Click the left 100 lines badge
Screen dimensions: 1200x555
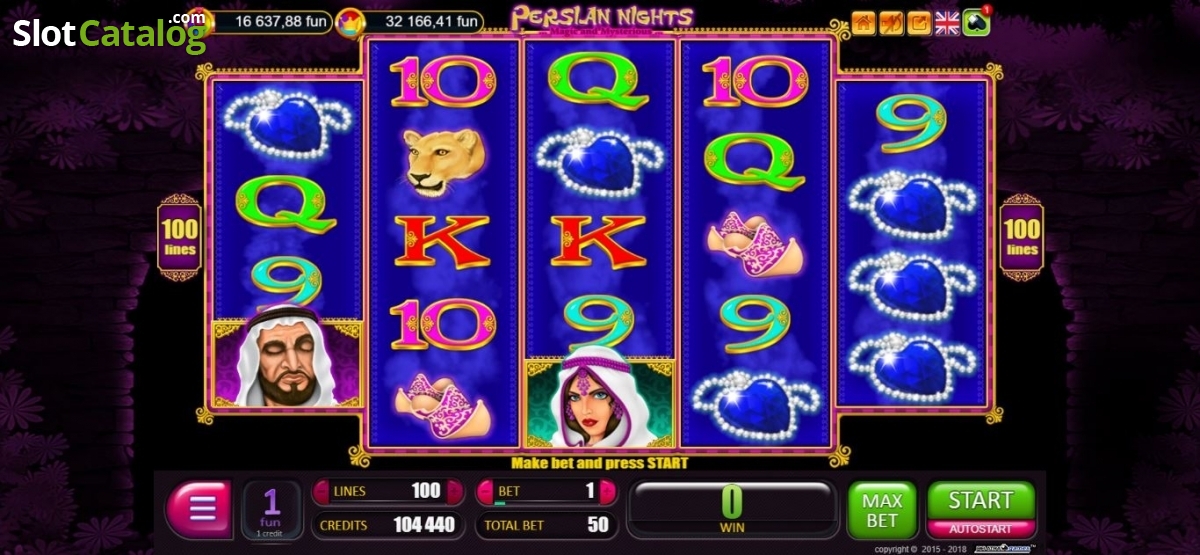tap(179, 236)
